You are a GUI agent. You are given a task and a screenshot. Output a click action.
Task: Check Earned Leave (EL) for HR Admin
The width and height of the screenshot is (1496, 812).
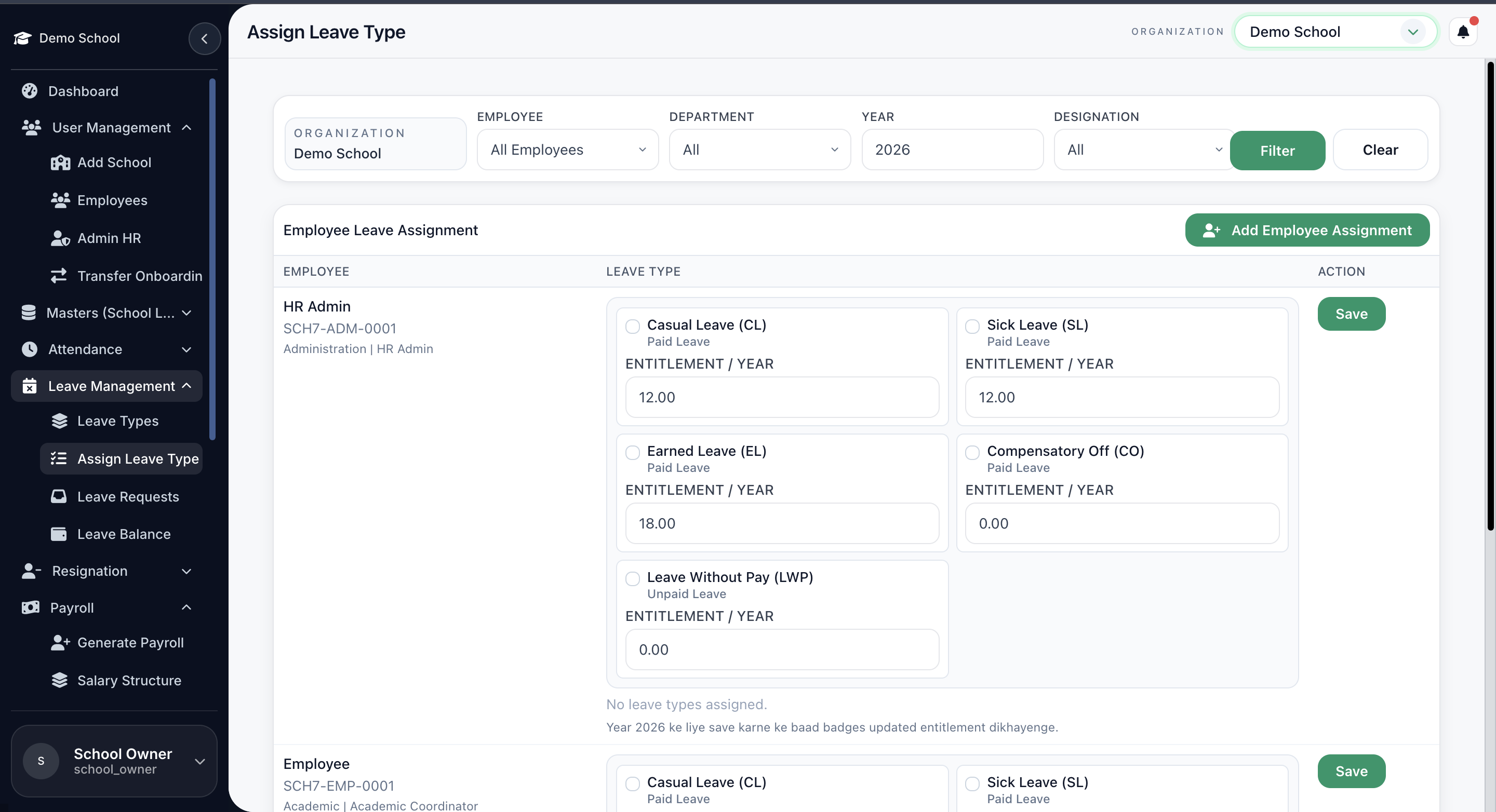click(633, 452)
